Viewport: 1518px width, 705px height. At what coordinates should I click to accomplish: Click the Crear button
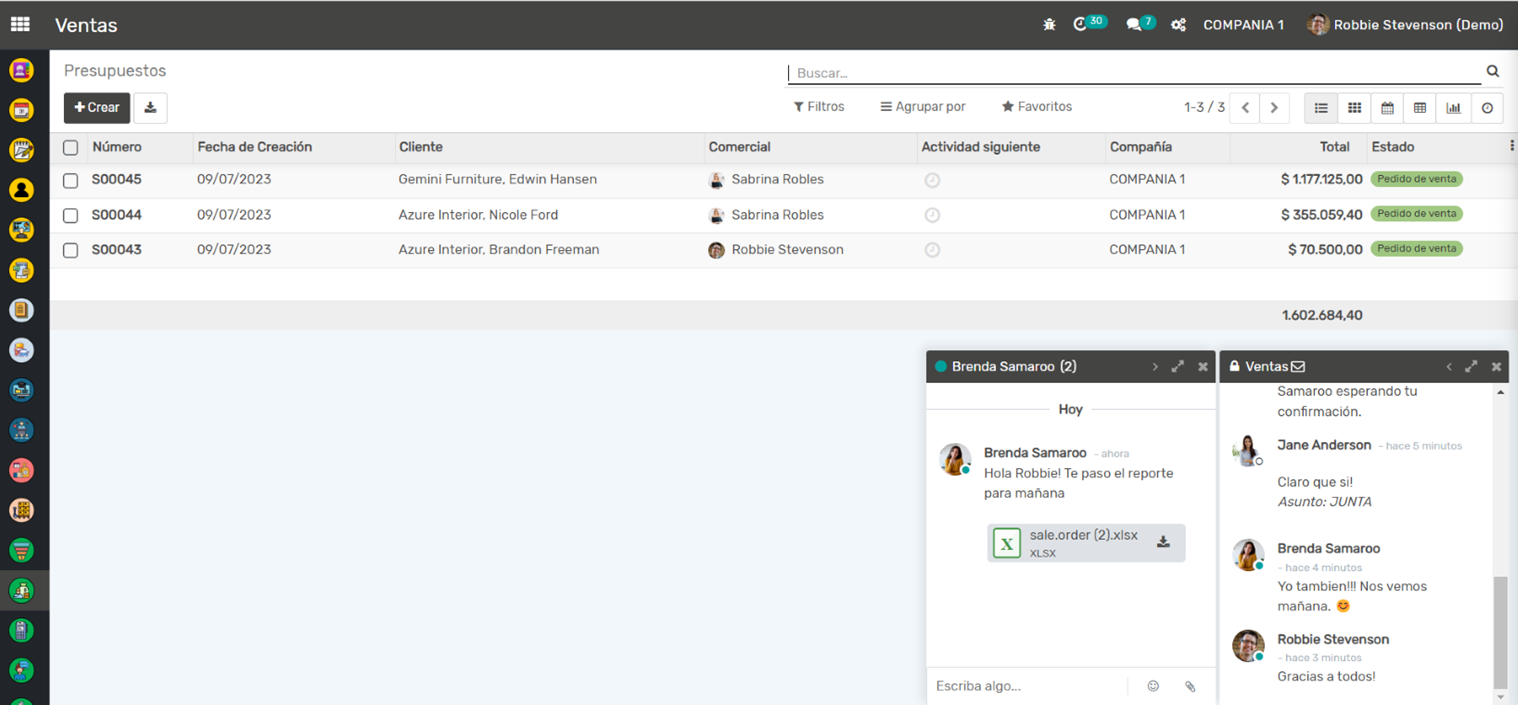97,108
